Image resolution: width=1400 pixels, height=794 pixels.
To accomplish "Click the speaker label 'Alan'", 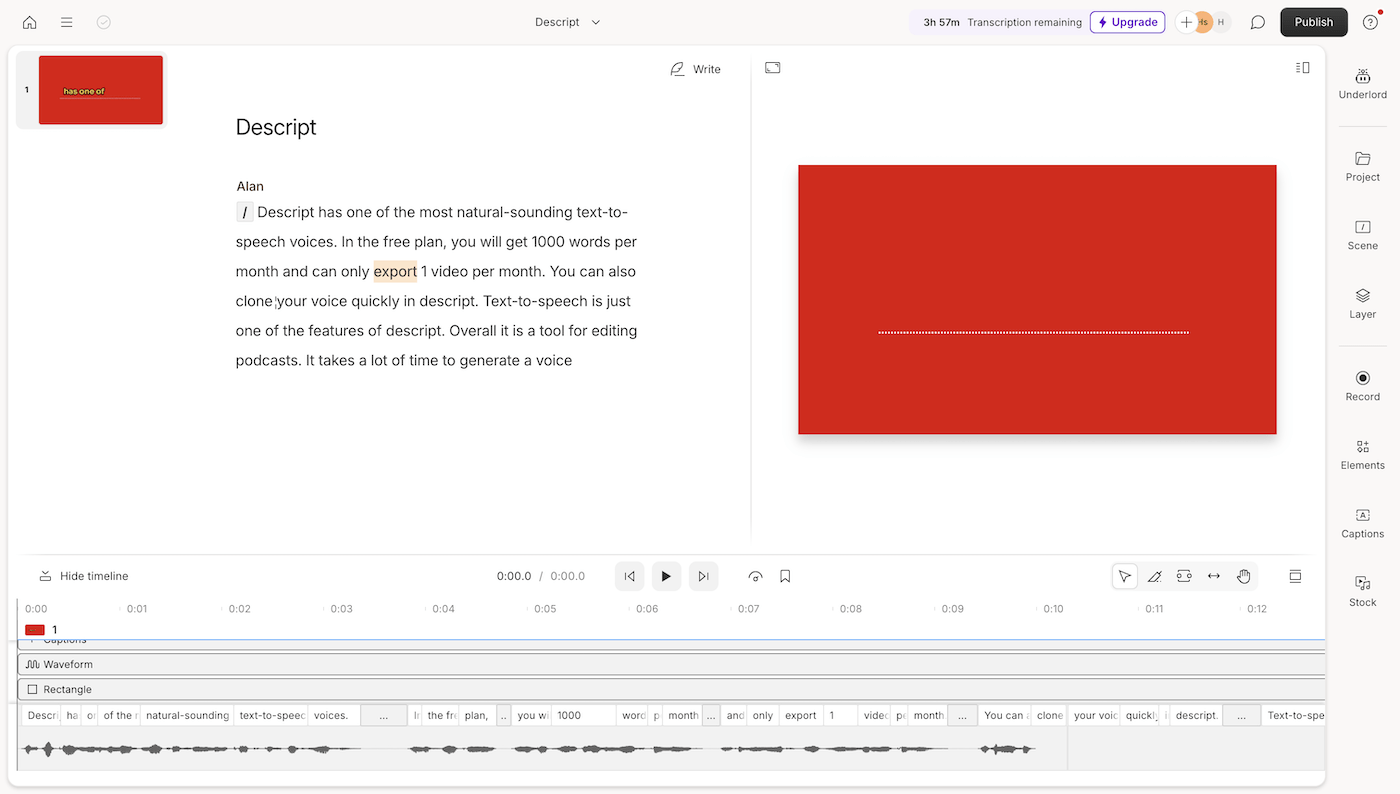I will tap(250, 186).
